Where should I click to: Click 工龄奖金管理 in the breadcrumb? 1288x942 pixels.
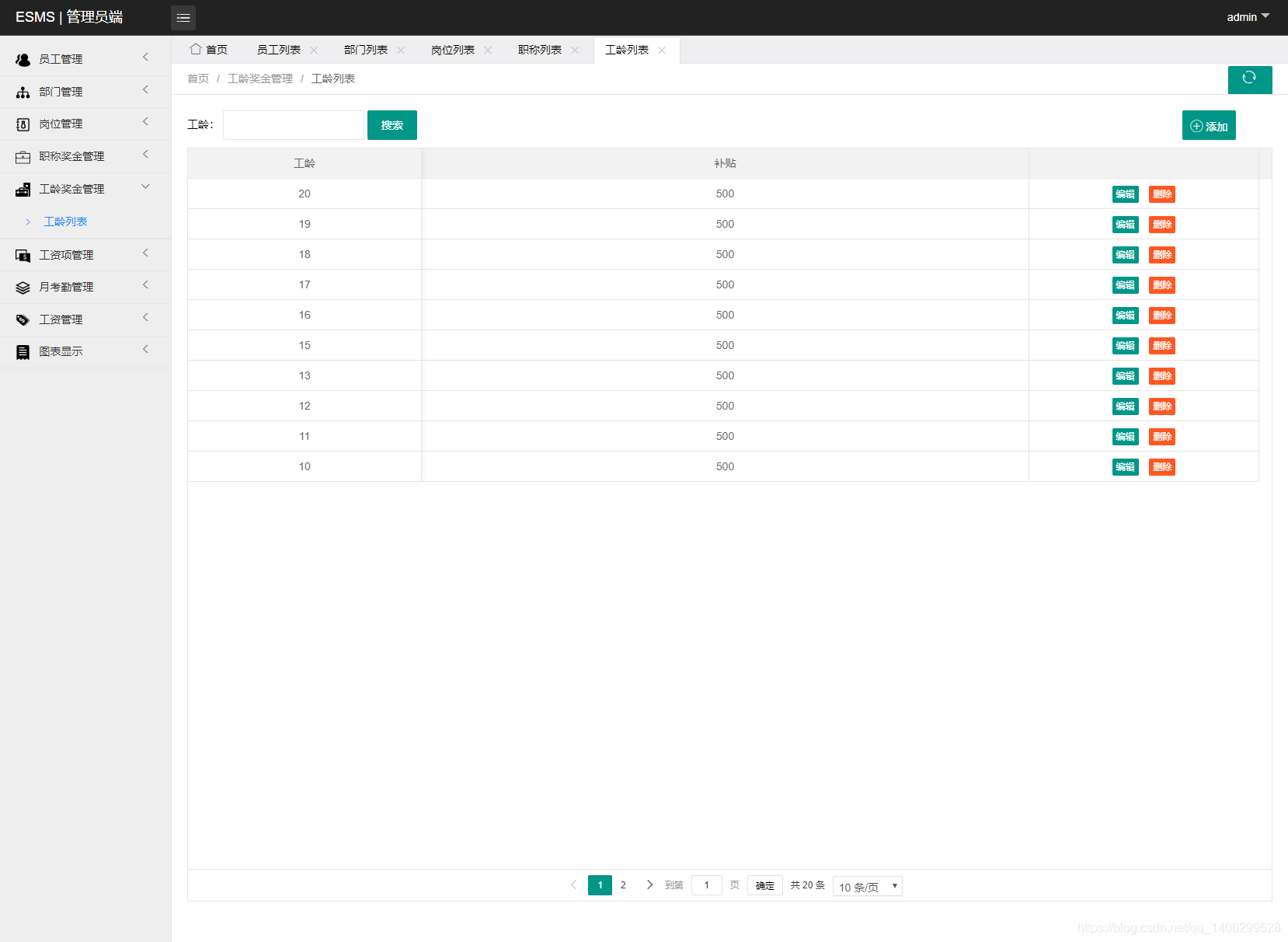coord(260,78)
